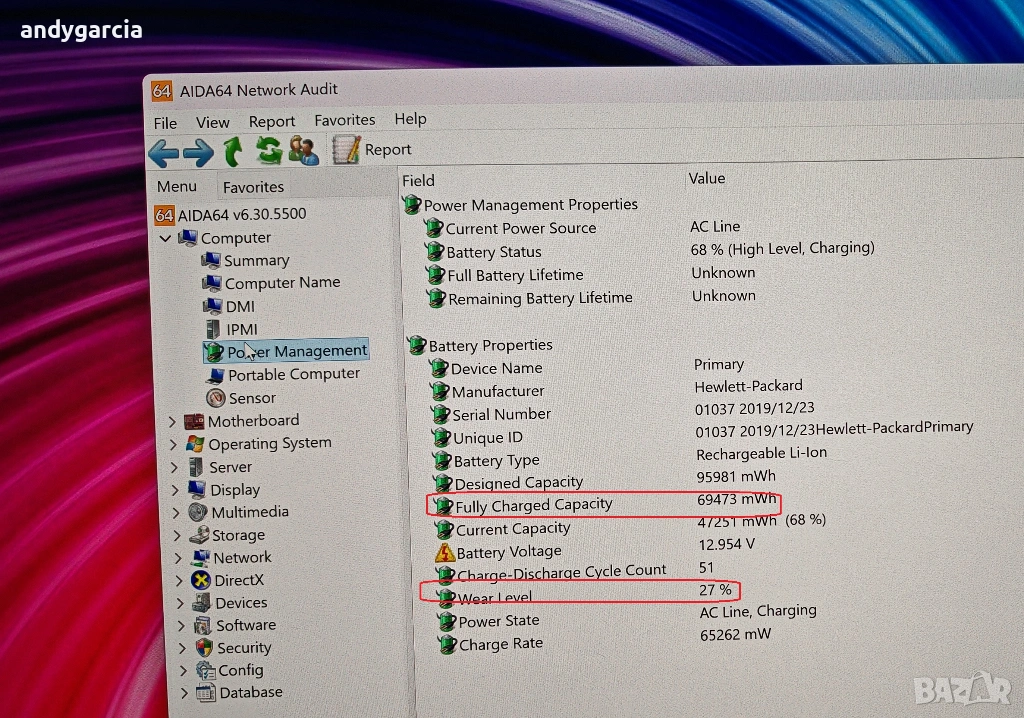Click the green Refresh toolbar icon
The image size is (1024, 718).
268,151
